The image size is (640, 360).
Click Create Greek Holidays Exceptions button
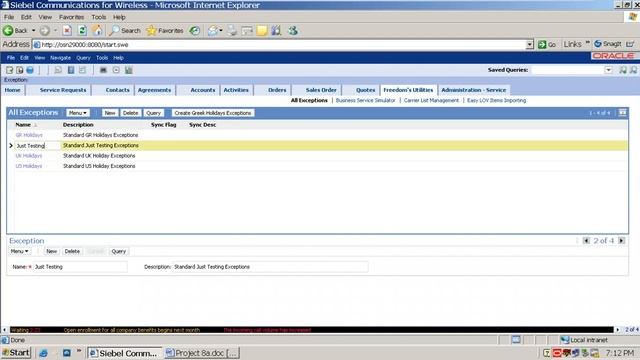213,113
